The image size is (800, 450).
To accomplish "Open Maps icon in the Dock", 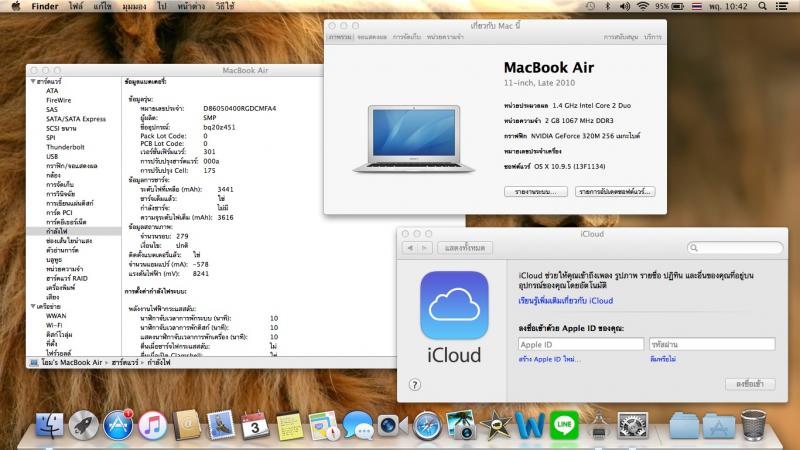I will 323,426.
